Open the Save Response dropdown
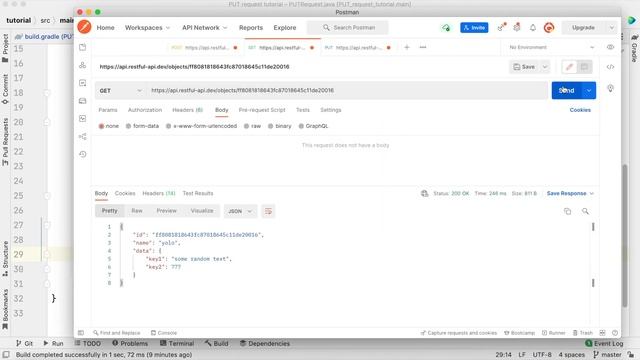640x360 pixels. click(x=570, y=193)
